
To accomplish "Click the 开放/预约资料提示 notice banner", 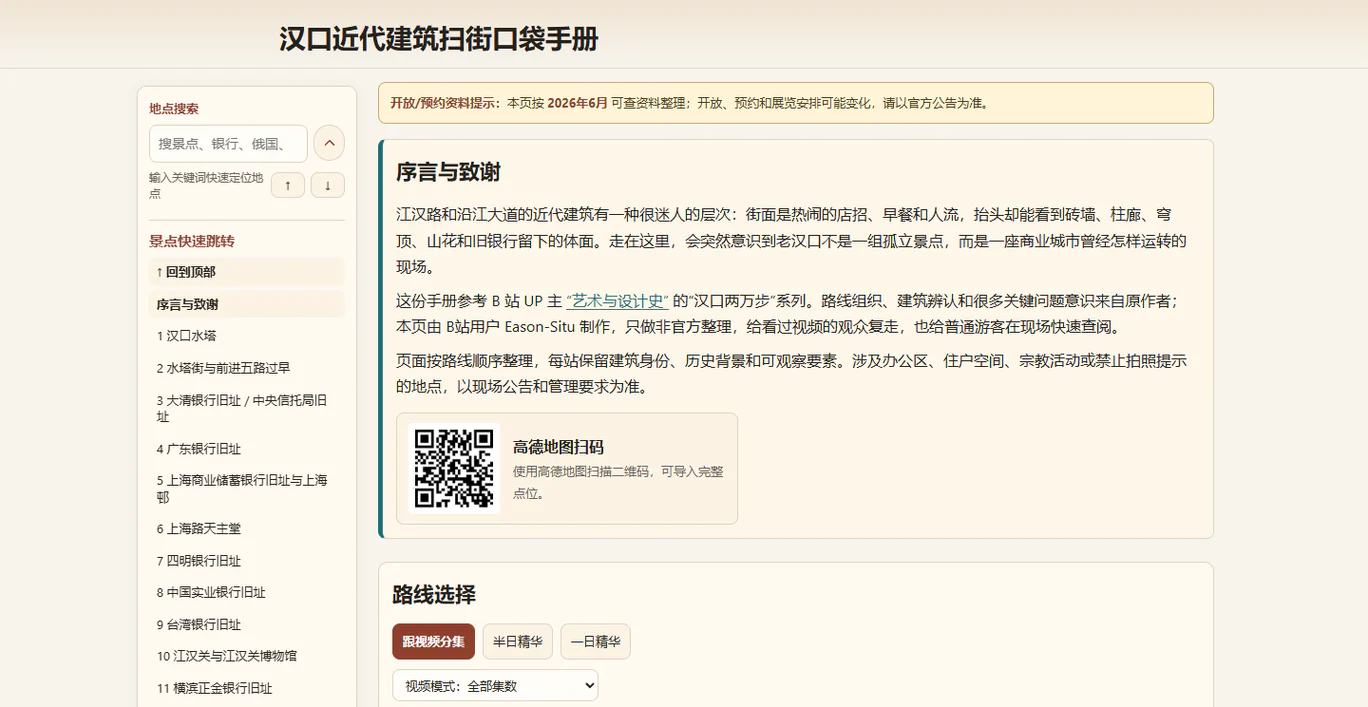I will tap(796, 103).
